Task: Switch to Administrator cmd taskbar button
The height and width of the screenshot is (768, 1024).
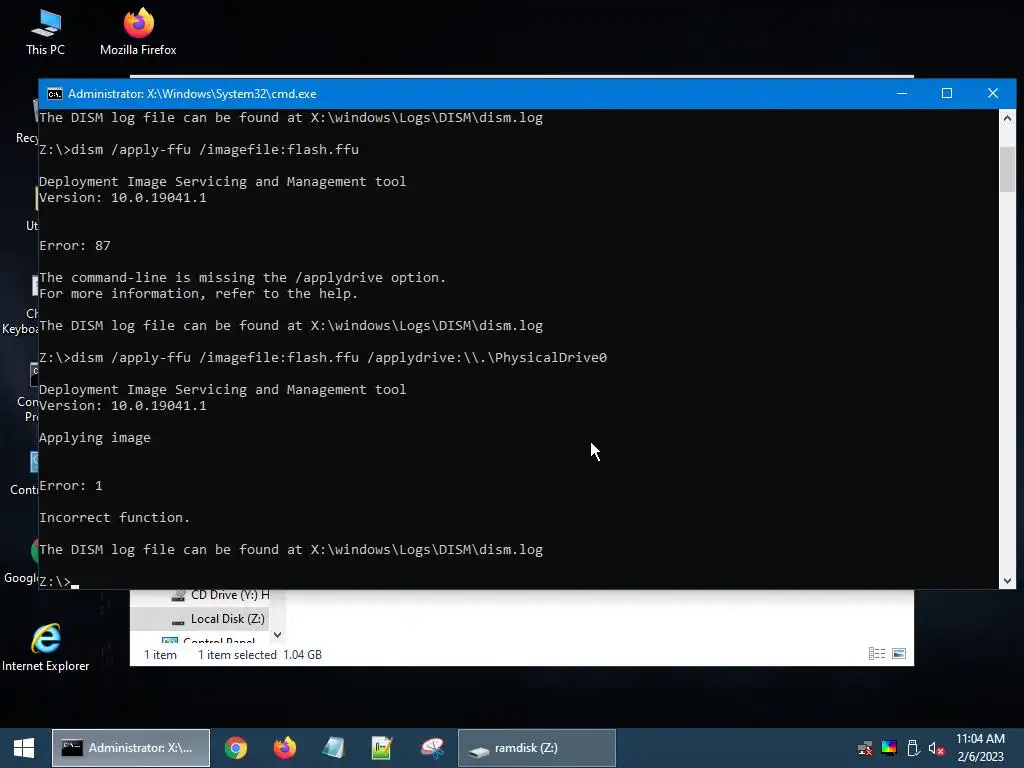Action: click(x=131, y=748)
